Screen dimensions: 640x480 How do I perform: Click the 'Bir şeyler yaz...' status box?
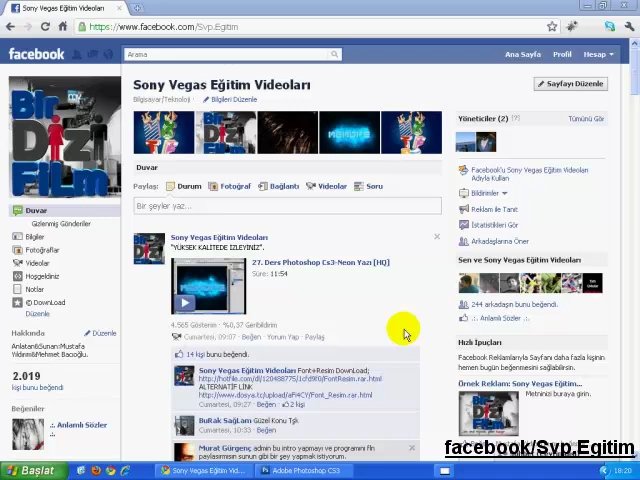click(x=287, y=206)
